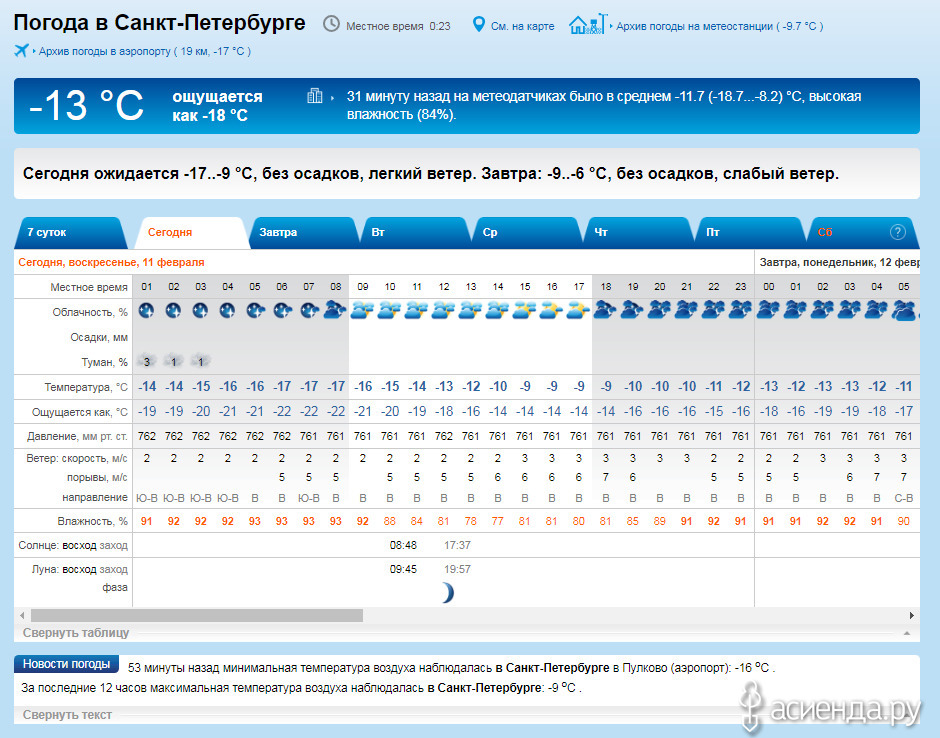Click the Завтра, понедельник date header
Screen dimensions: 940x738
(x=839, y=263)
